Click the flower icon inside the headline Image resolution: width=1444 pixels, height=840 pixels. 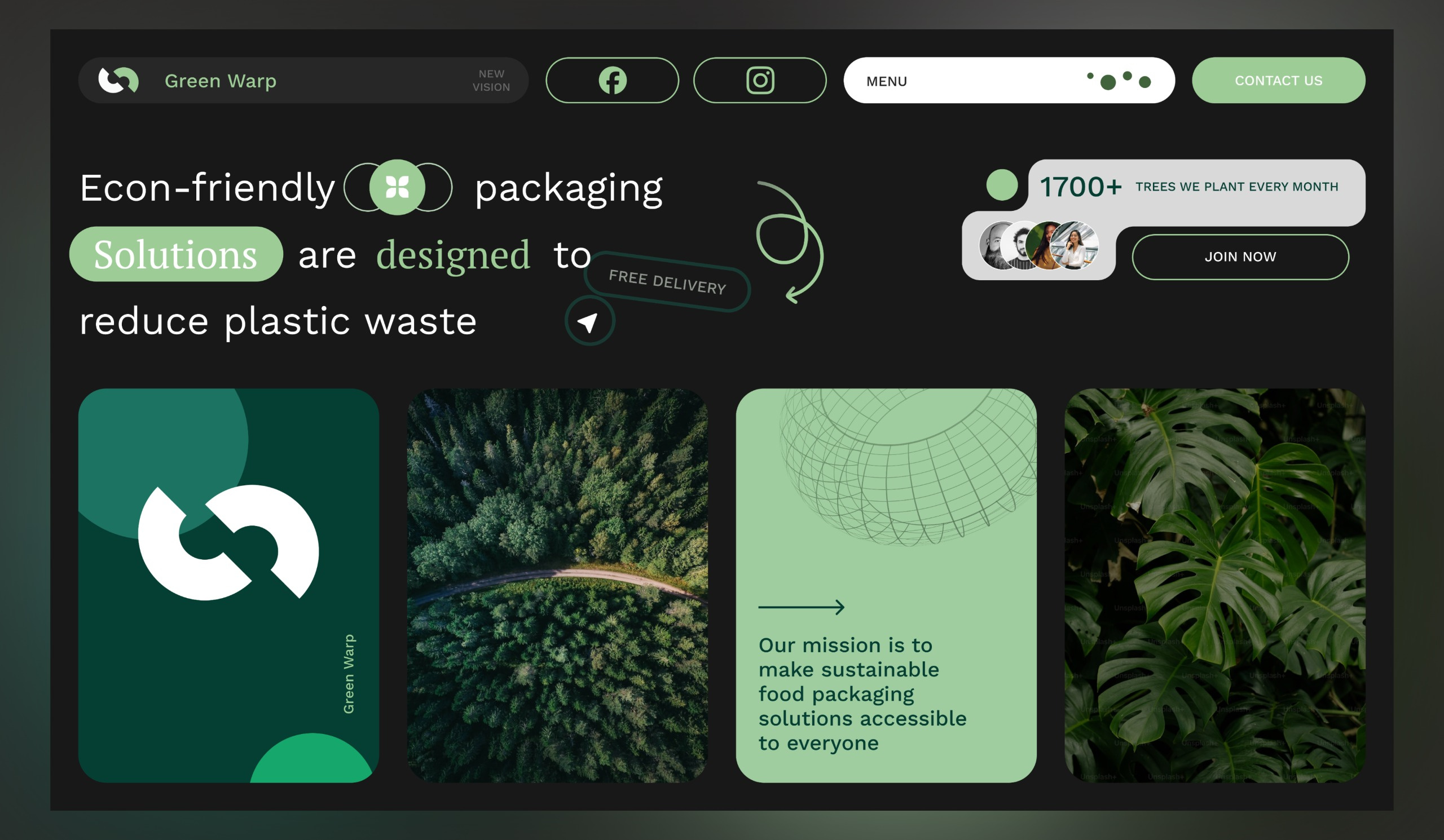coord(398,187)
